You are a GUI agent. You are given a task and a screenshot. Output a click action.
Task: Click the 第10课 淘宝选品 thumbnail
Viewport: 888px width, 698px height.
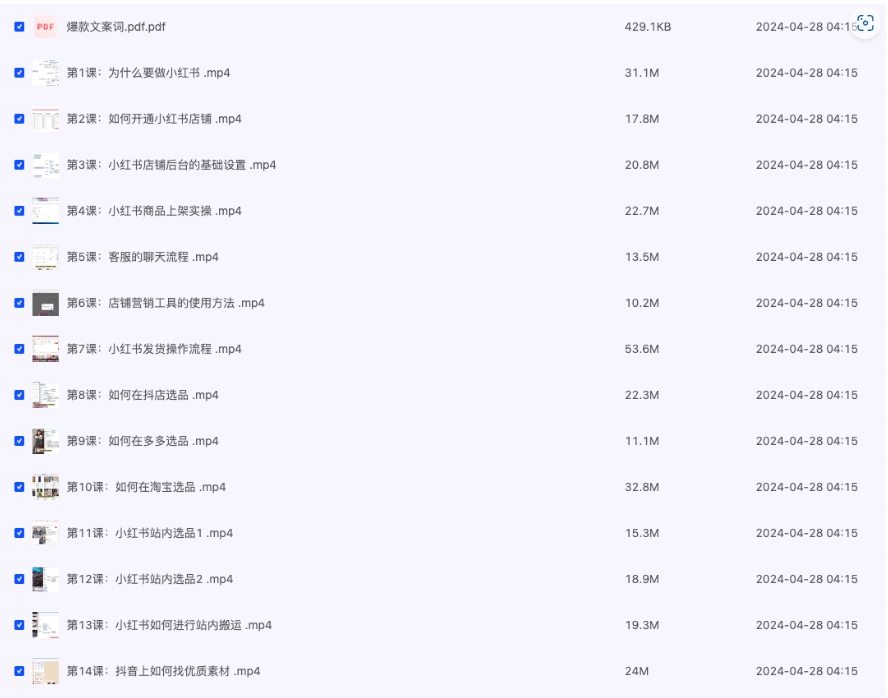45,487
